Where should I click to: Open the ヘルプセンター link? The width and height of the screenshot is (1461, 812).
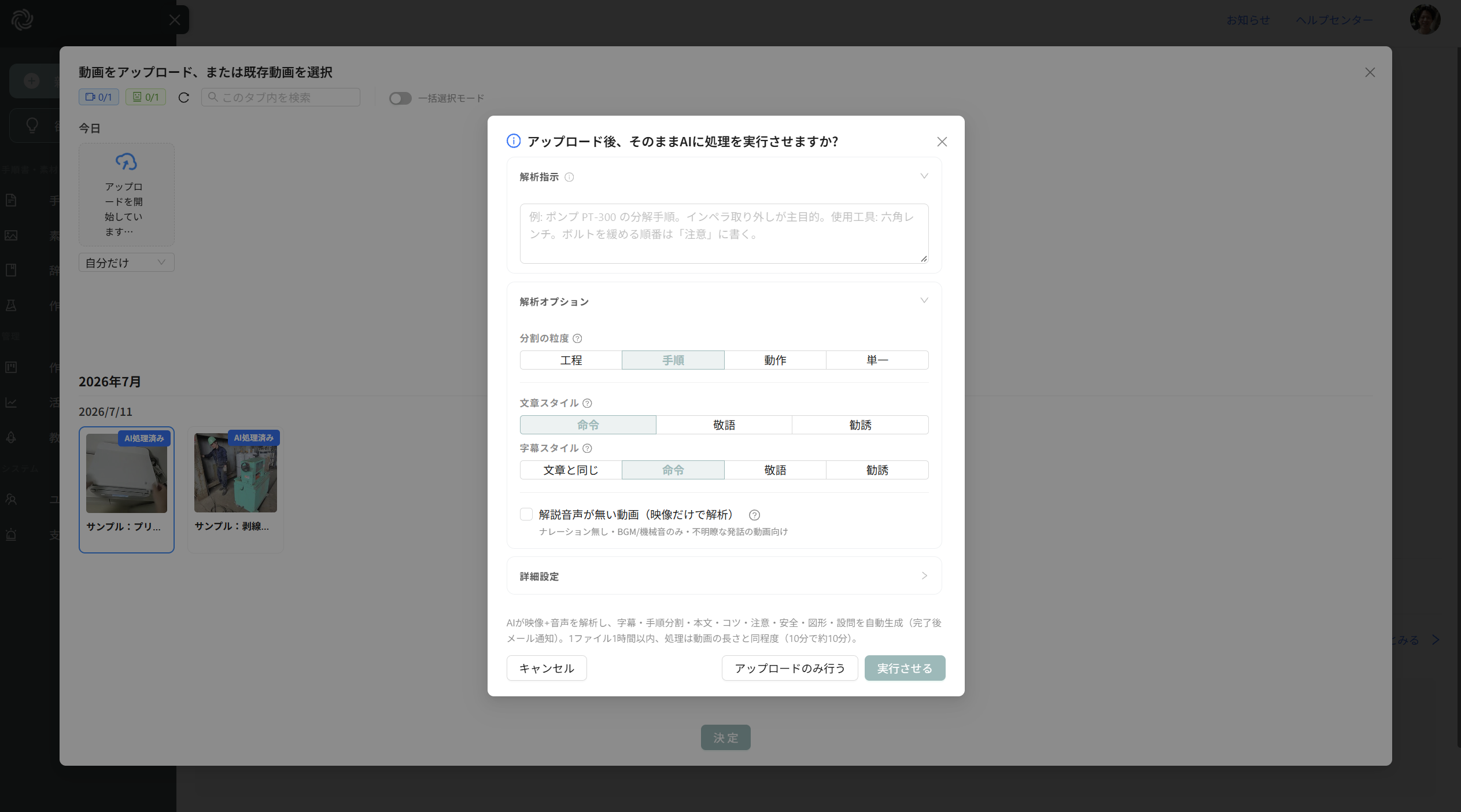(x=1334, y=20)
